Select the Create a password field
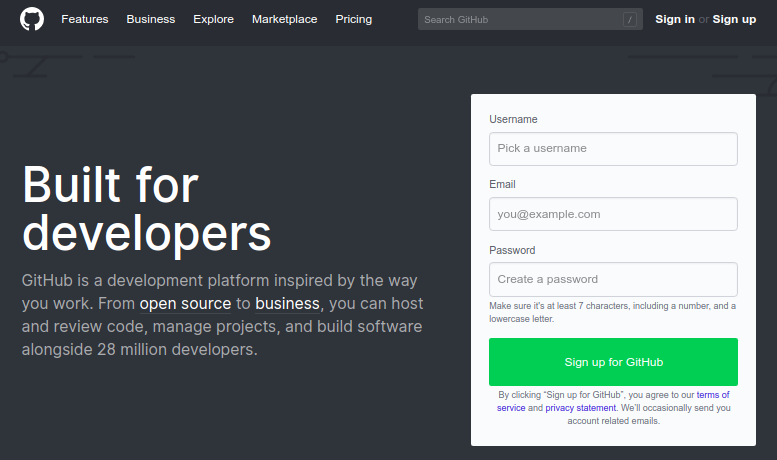Viewport: 777px width, 460px height. (613, 280)
